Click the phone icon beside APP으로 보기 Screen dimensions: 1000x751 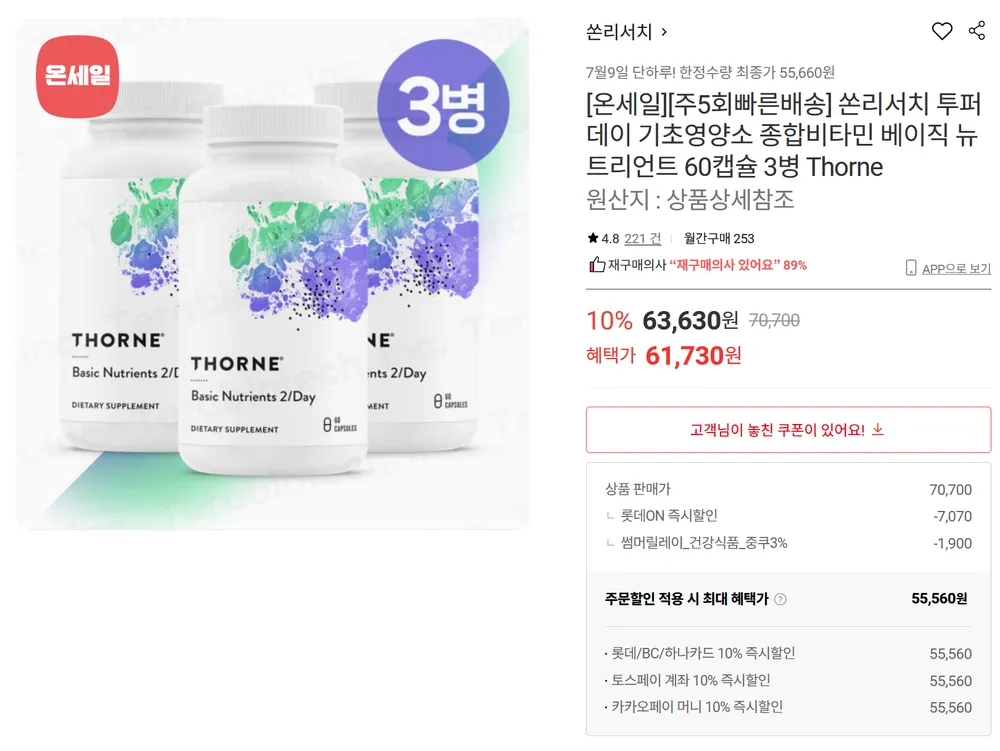coord(911,268)
